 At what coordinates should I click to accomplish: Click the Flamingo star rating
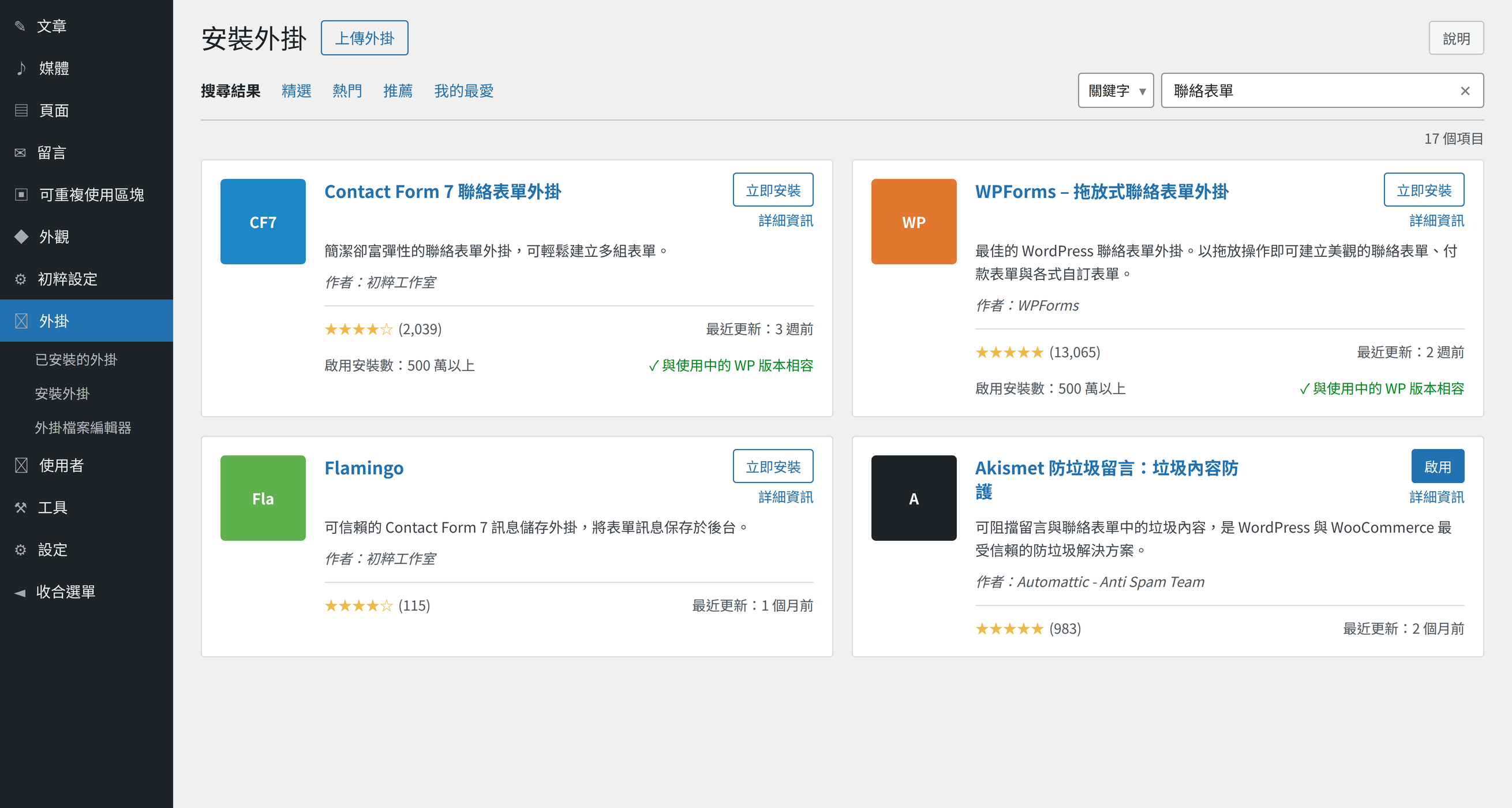point(358,606)
